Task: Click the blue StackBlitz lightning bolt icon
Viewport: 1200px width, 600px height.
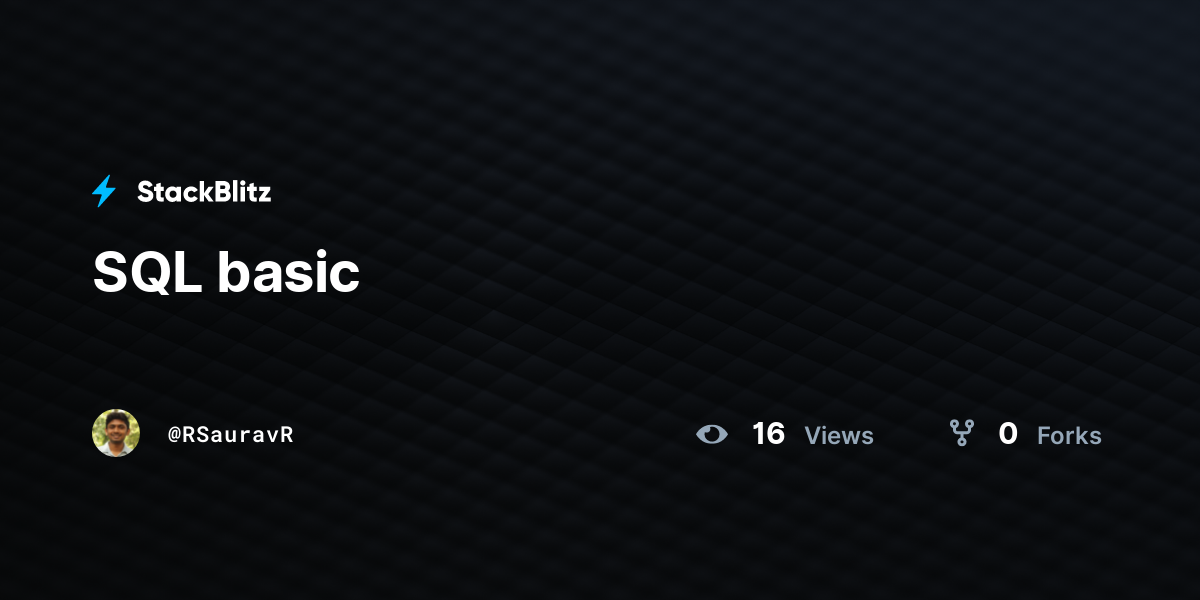Action: (x=104, y=191)
